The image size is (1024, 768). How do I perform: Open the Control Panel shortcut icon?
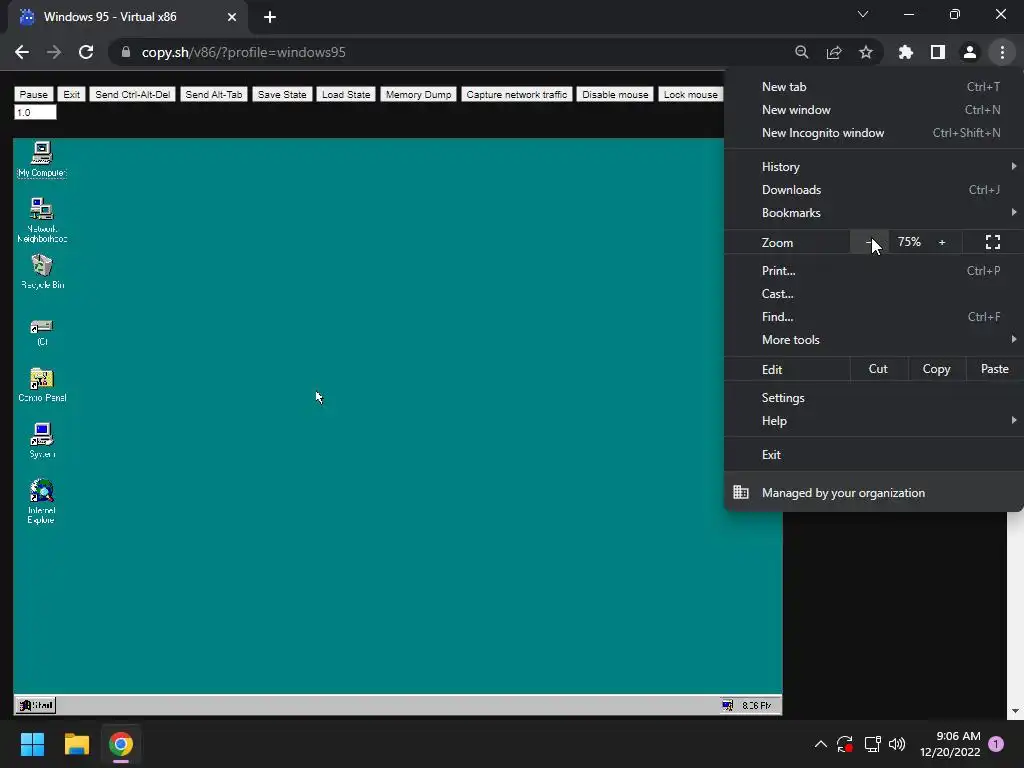pos(42,385)
